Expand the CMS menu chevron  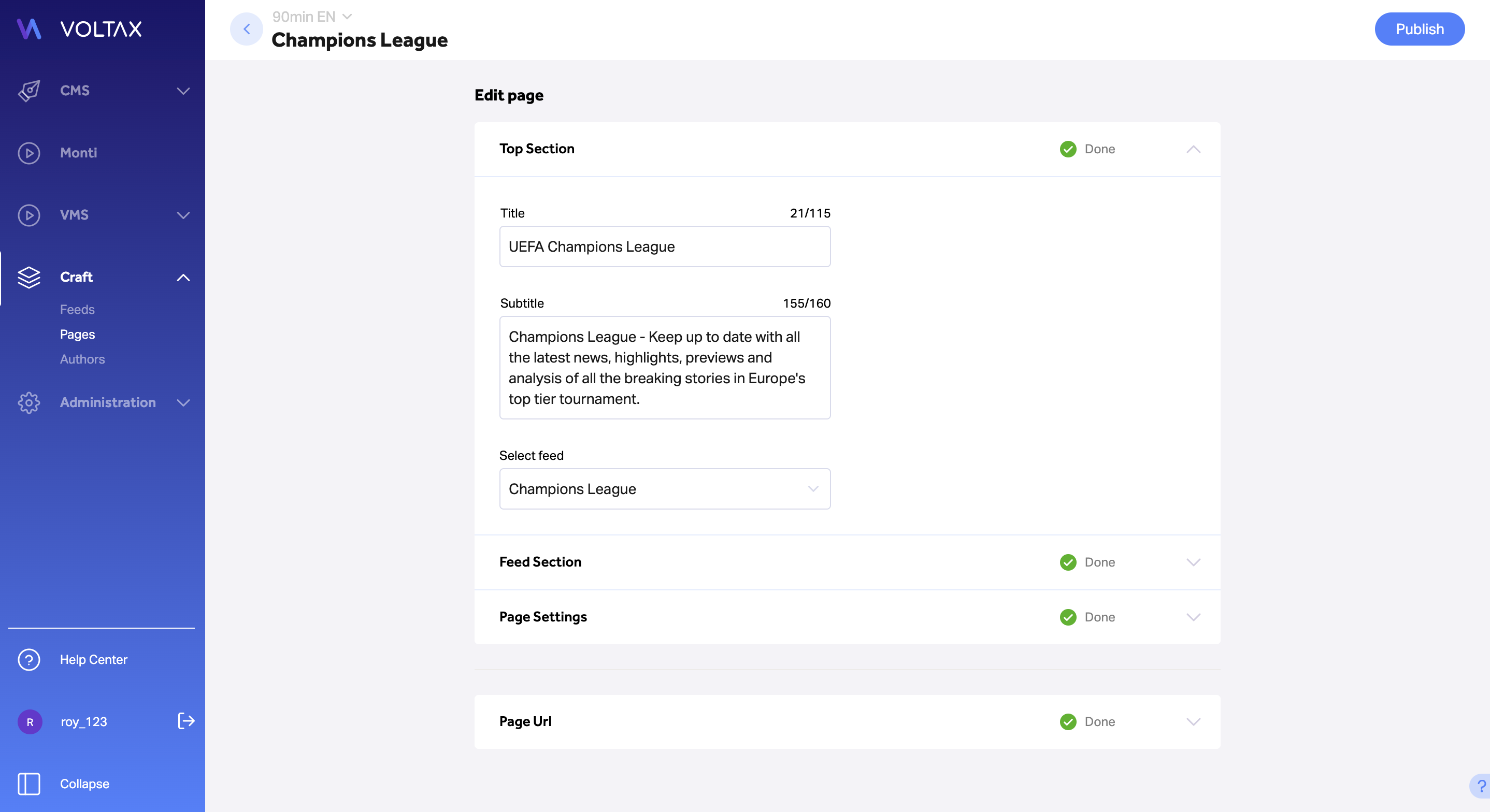pyautogui.click(x=183, y=91)
